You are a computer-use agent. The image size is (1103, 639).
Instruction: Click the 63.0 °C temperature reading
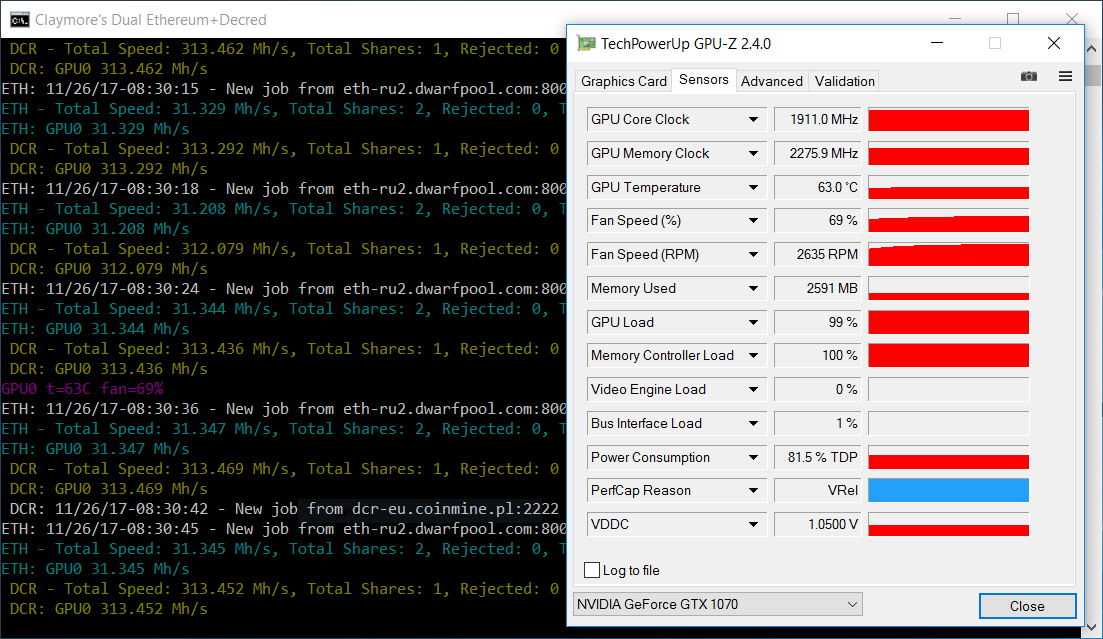tap(818, 187)
